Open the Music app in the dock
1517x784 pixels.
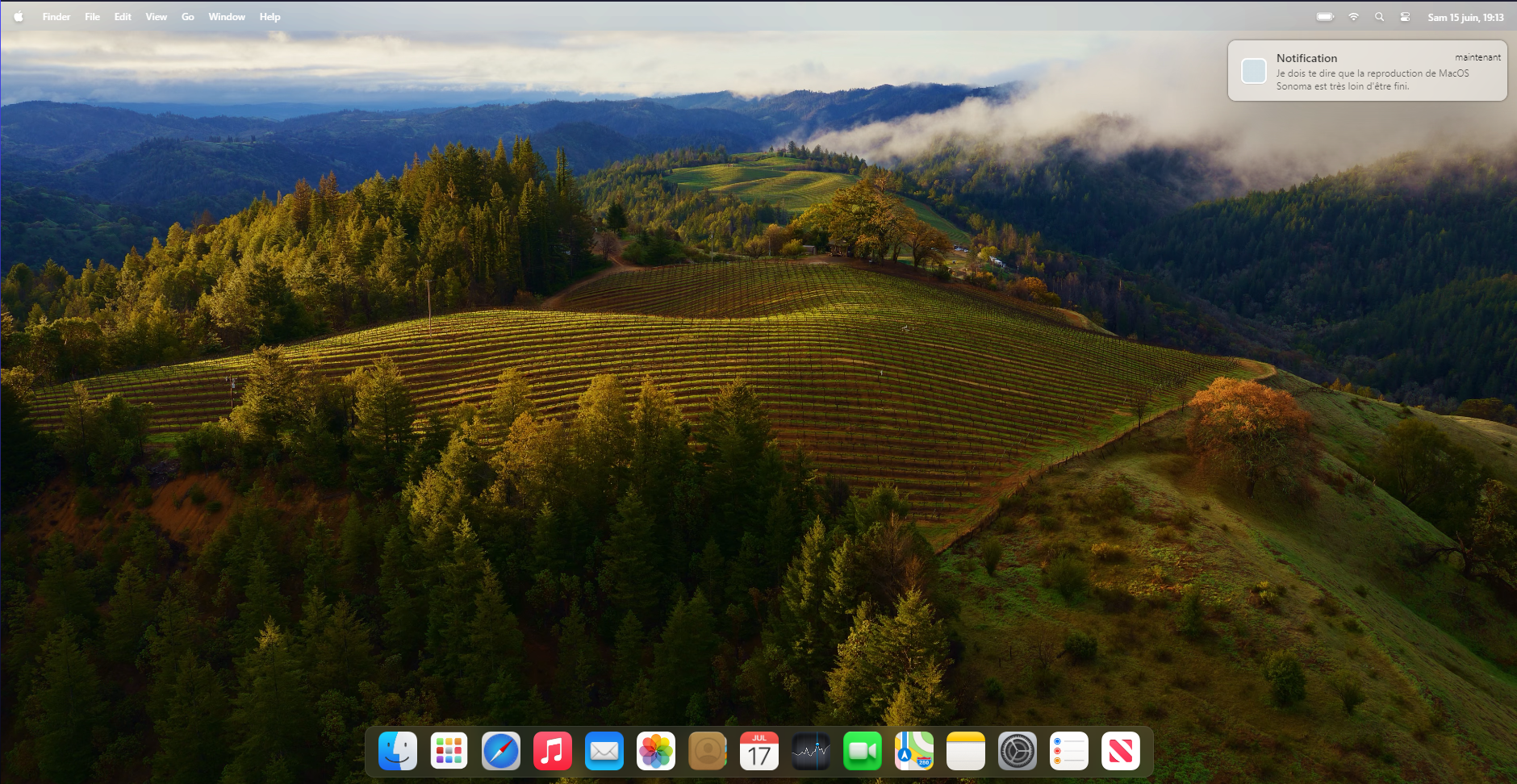[553, 752]
